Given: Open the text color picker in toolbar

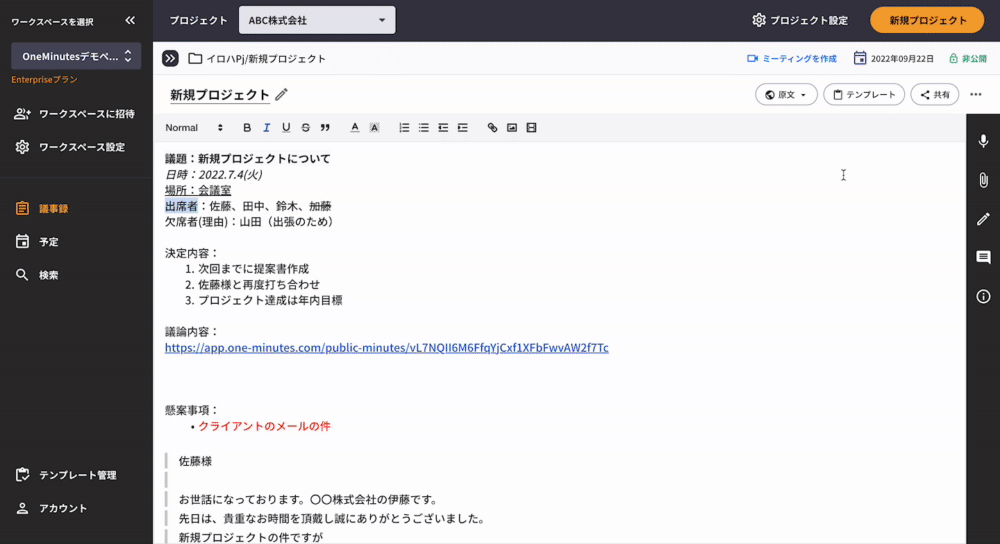Looking at the screenshot, I should pos(354,128).
